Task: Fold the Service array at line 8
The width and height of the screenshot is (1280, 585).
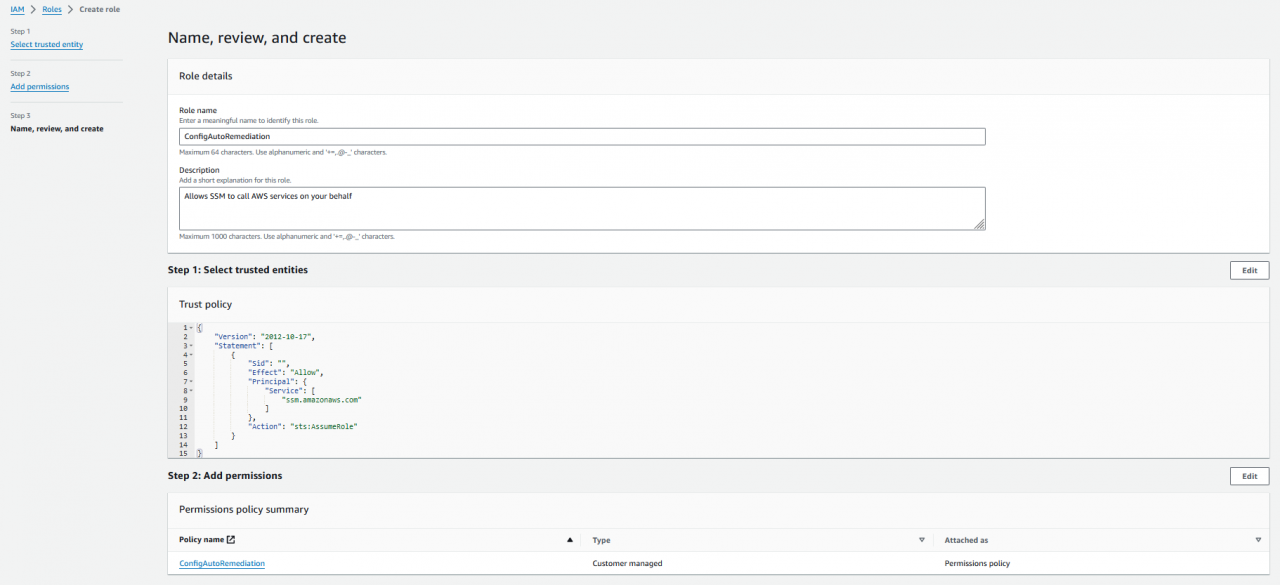Action: (190, 390)
